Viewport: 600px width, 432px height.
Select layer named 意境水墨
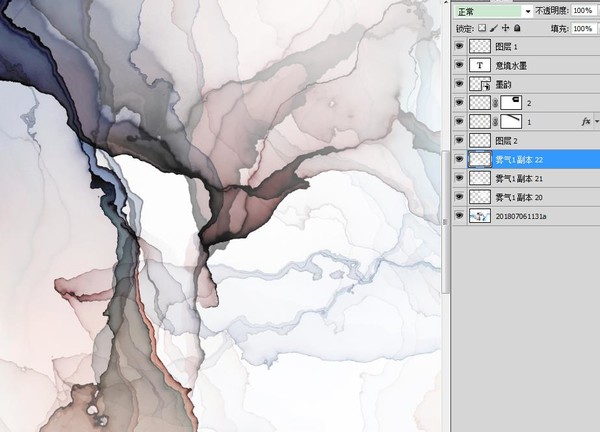tap(511, 65)
